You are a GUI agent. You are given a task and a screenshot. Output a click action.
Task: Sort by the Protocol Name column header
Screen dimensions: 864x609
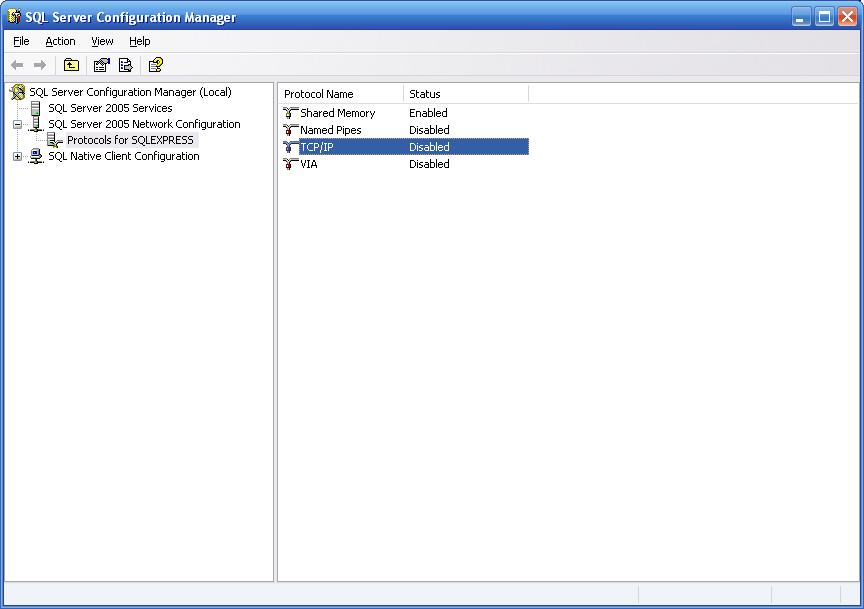(x=341, y=94)
